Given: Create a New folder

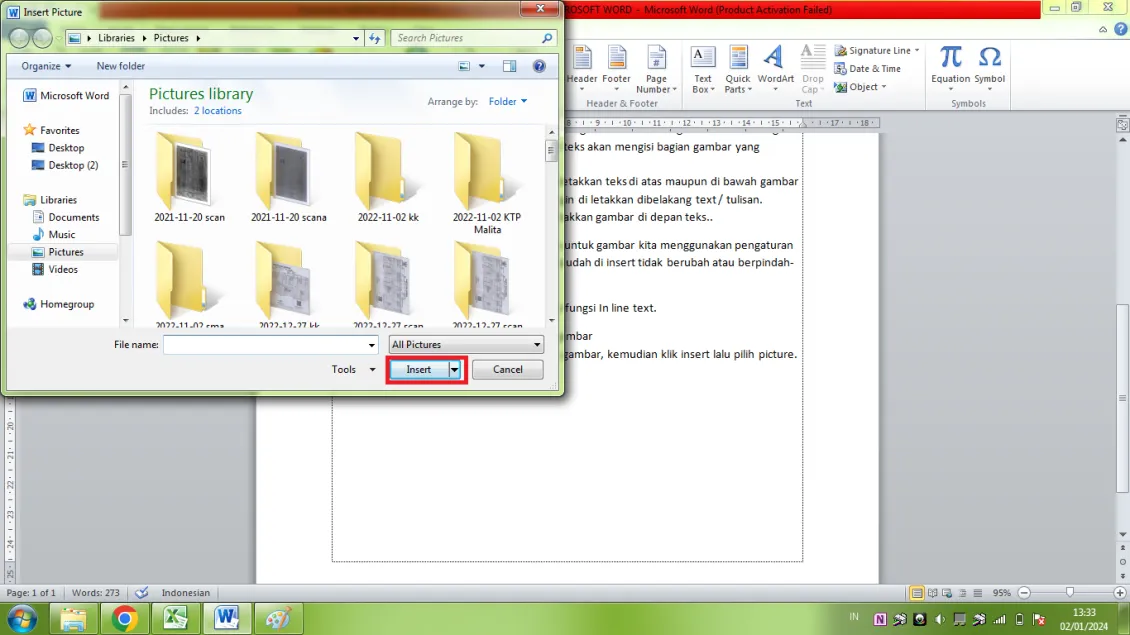Looking at the screenshot, I should tap(120, 66).
